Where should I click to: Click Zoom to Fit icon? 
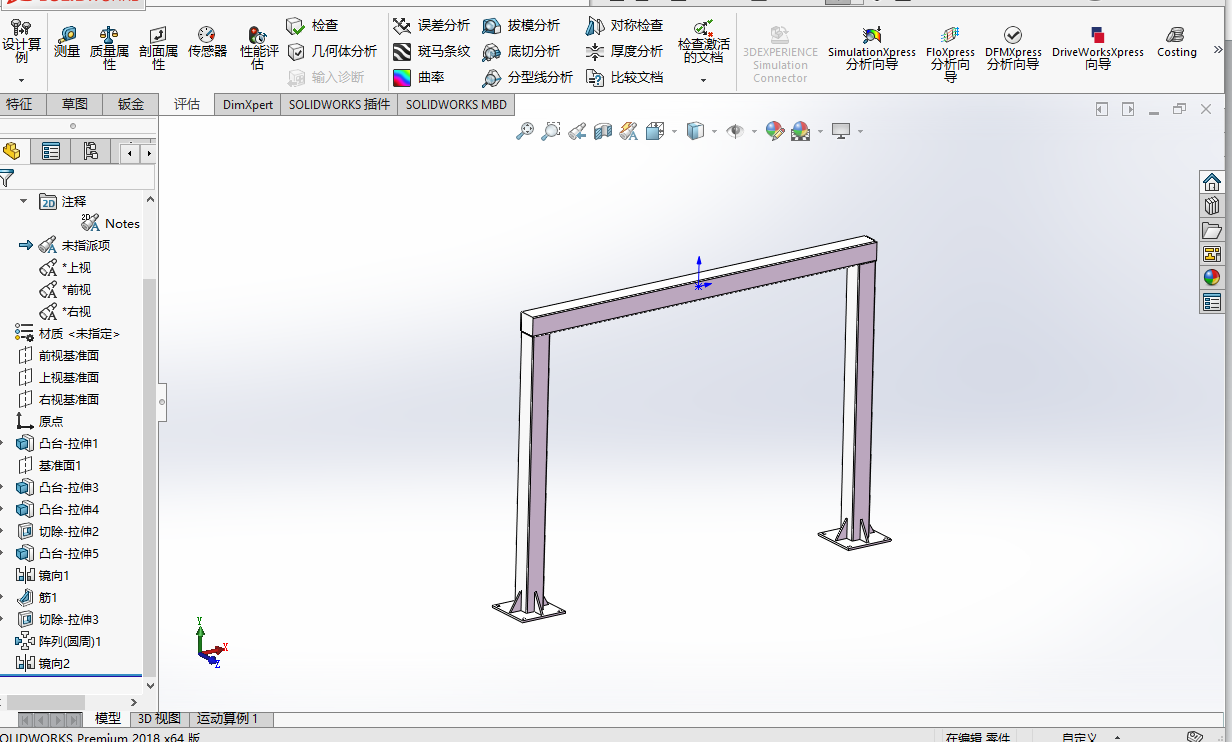[524, 131]
